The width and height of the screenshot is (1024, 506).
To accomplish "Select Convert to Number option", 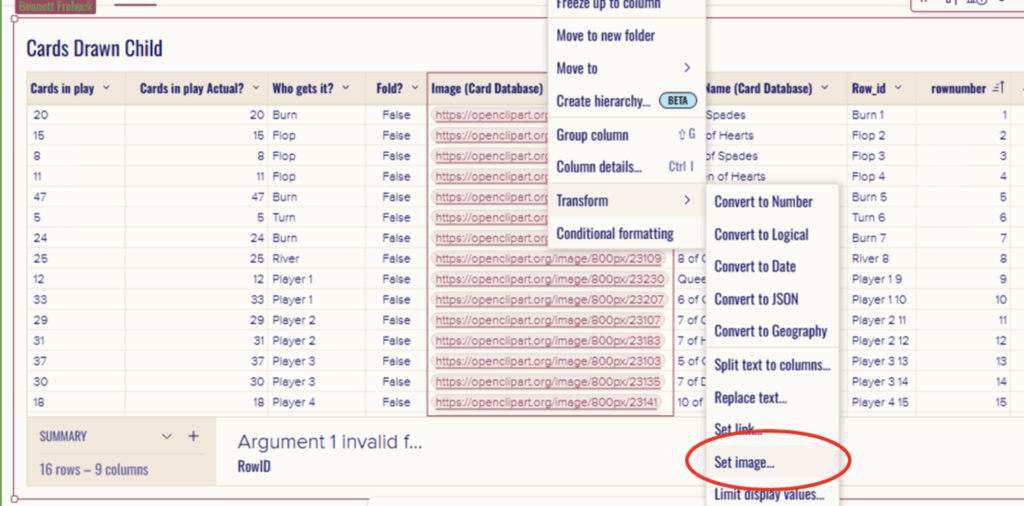I will tap(763, 202).
